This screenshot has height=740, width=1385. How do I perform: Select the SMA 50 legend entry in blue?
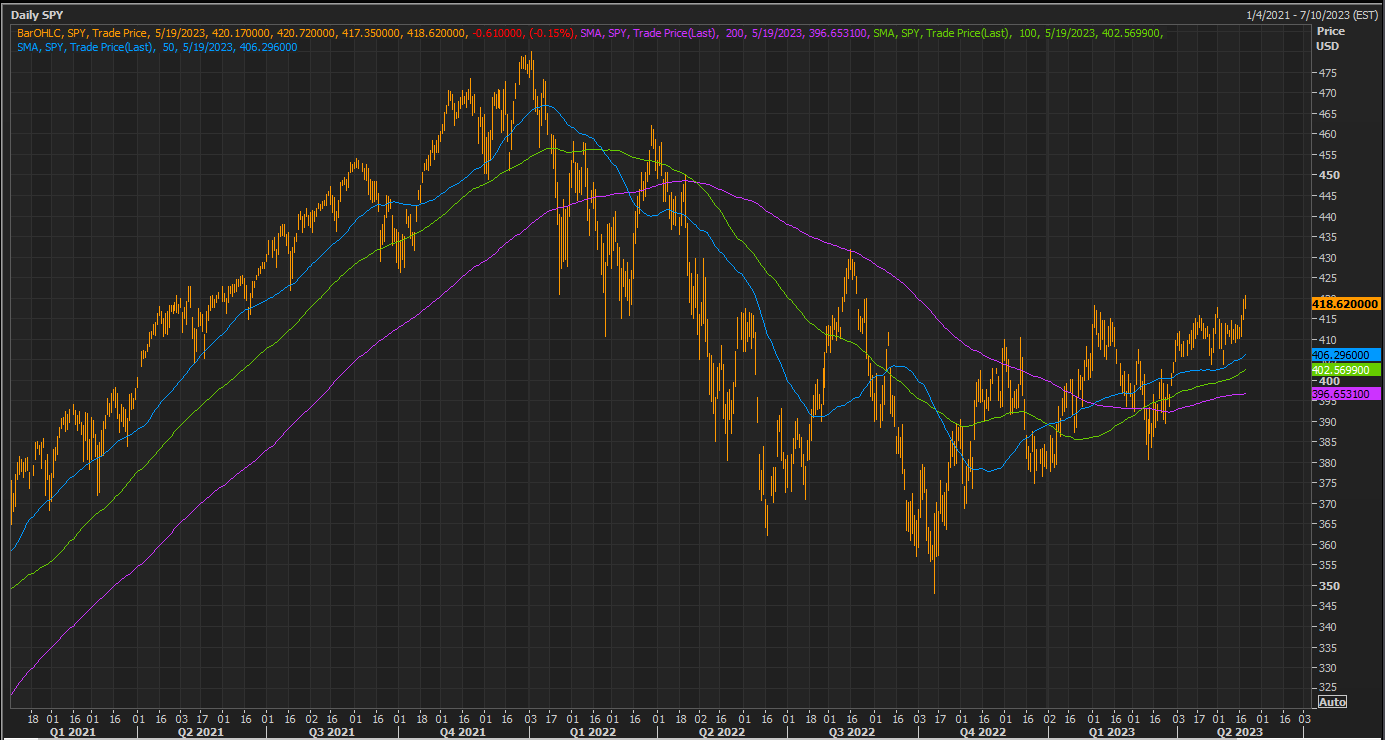(157, 47)
